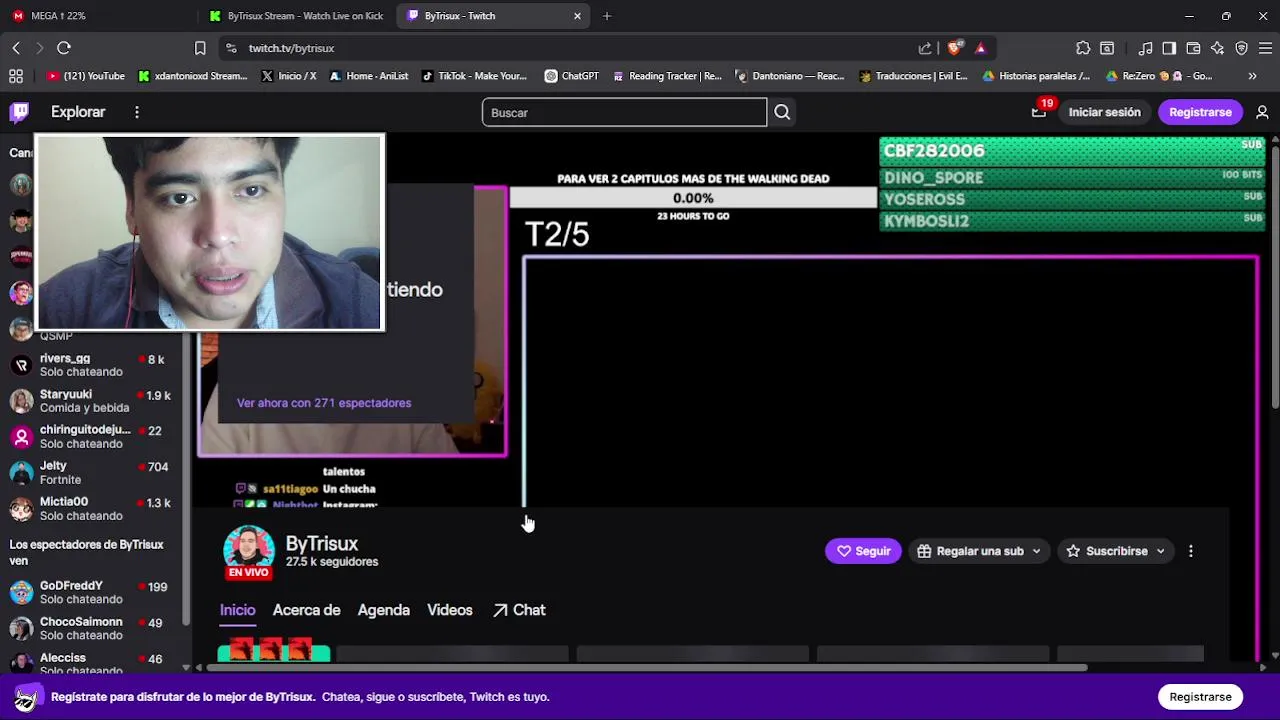
Task: Click Registrarse in the bottom banner
Action: pos(1200,696)
